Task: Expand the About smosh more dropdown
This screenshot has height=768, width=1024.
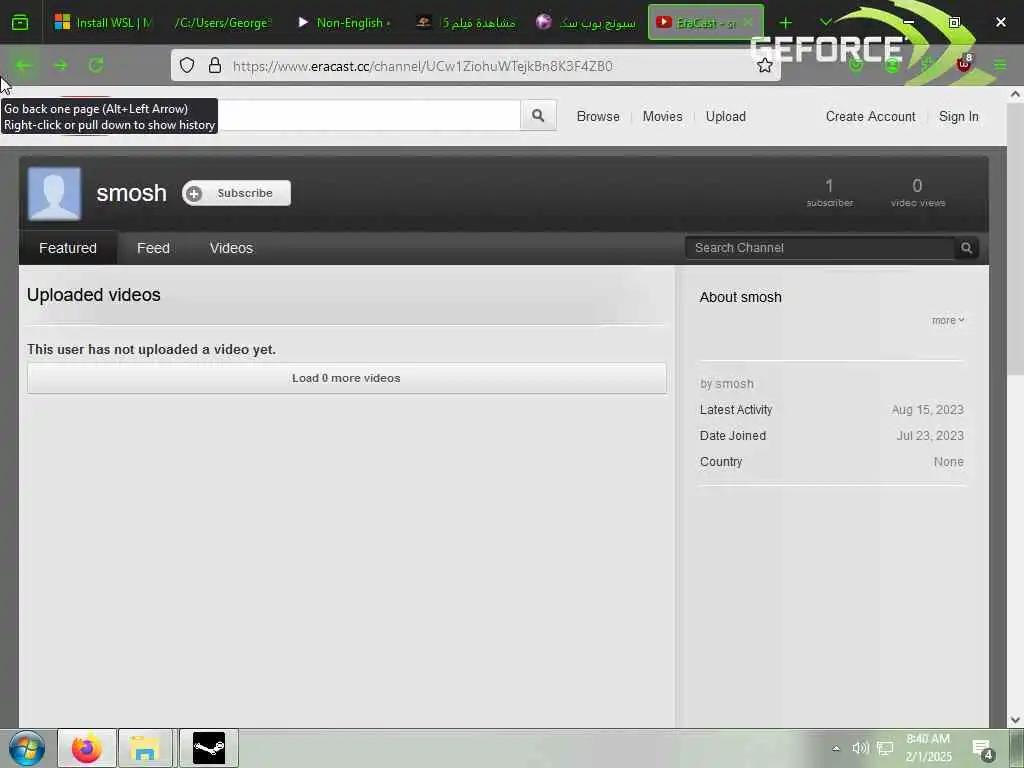Action: tap(948, 321)
